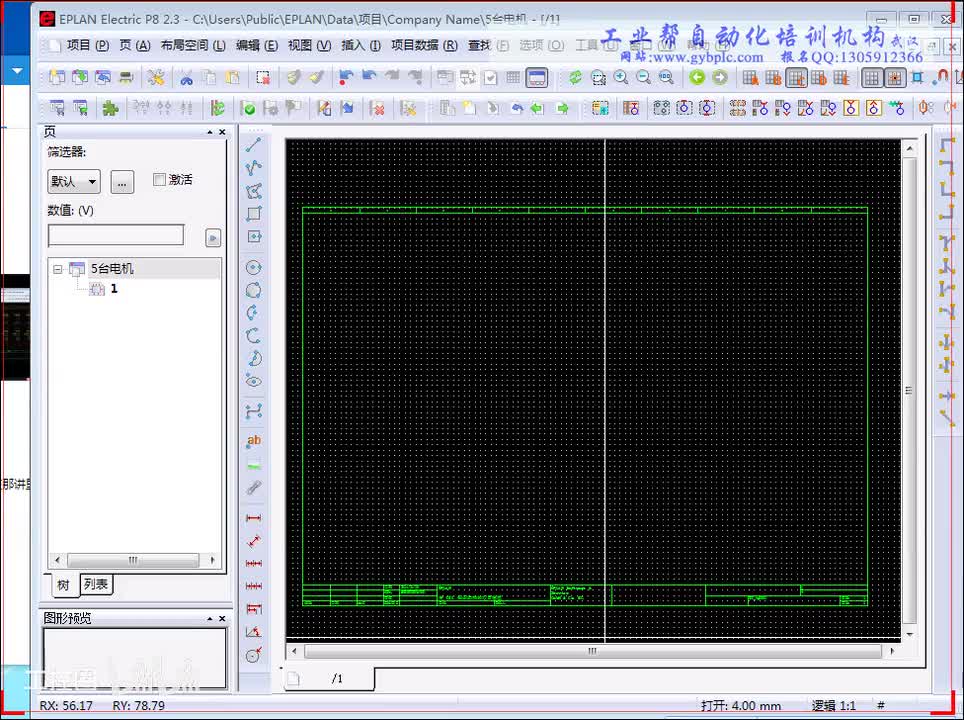Select the Radius dimension tool
Image resolution: width=964 pixels, height=720 pixels.
pyautogui.click(x=253, y=655)
